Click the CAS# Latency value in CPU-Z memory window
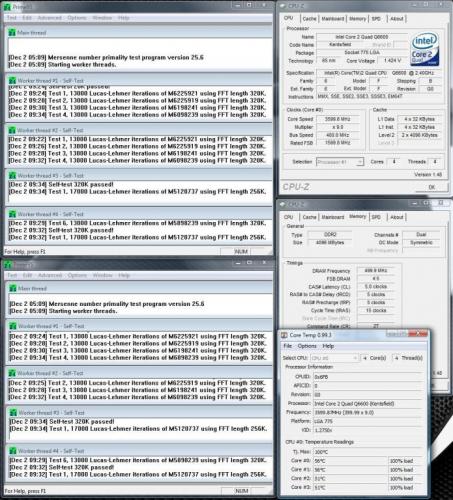This screenshot has width=453, height=500. [x=375, y=287]
